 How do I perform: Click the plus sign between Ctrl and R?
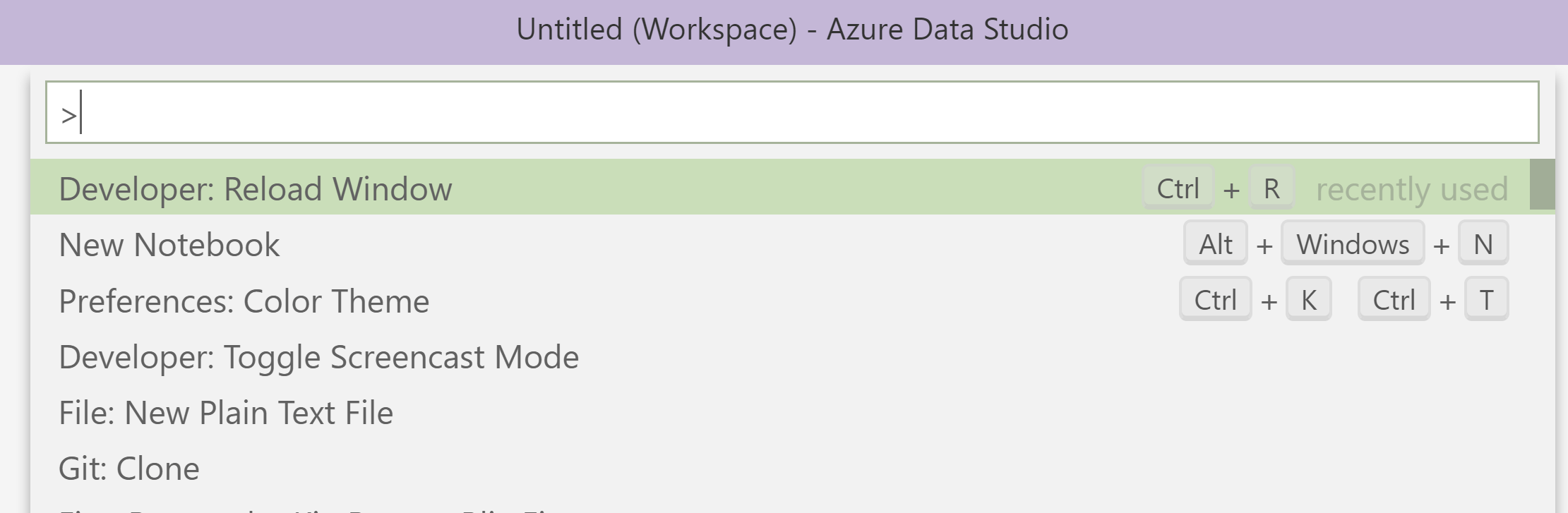click(1231, 190)
